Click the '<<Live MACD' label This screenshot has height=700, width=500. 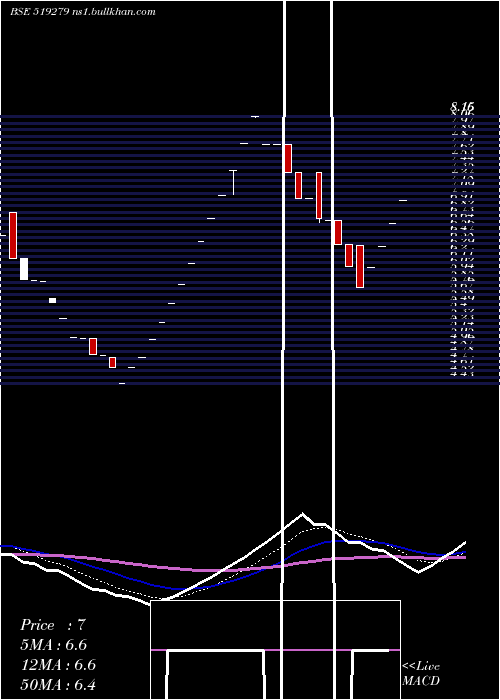click(x=421, y=673)
